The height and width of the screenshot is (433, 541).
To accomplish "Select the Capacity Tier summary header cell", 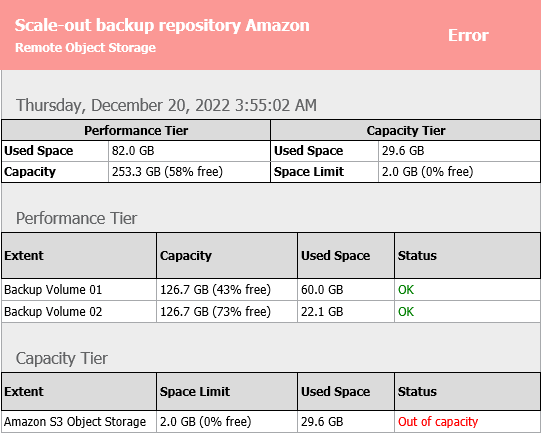I will (x=406, y=130).
